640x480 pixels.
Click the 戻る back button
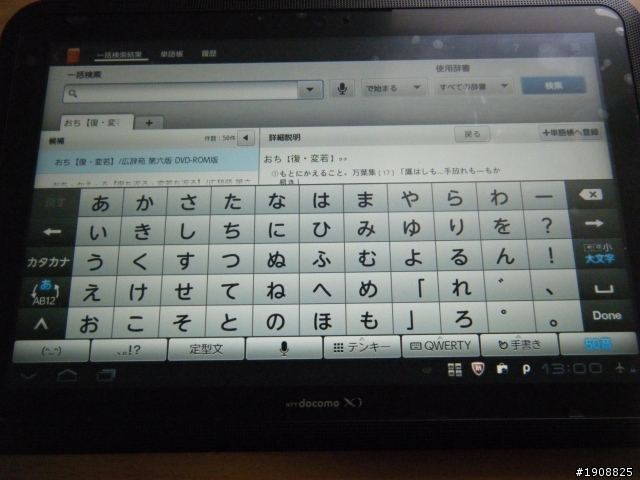[x=472, y=134]
